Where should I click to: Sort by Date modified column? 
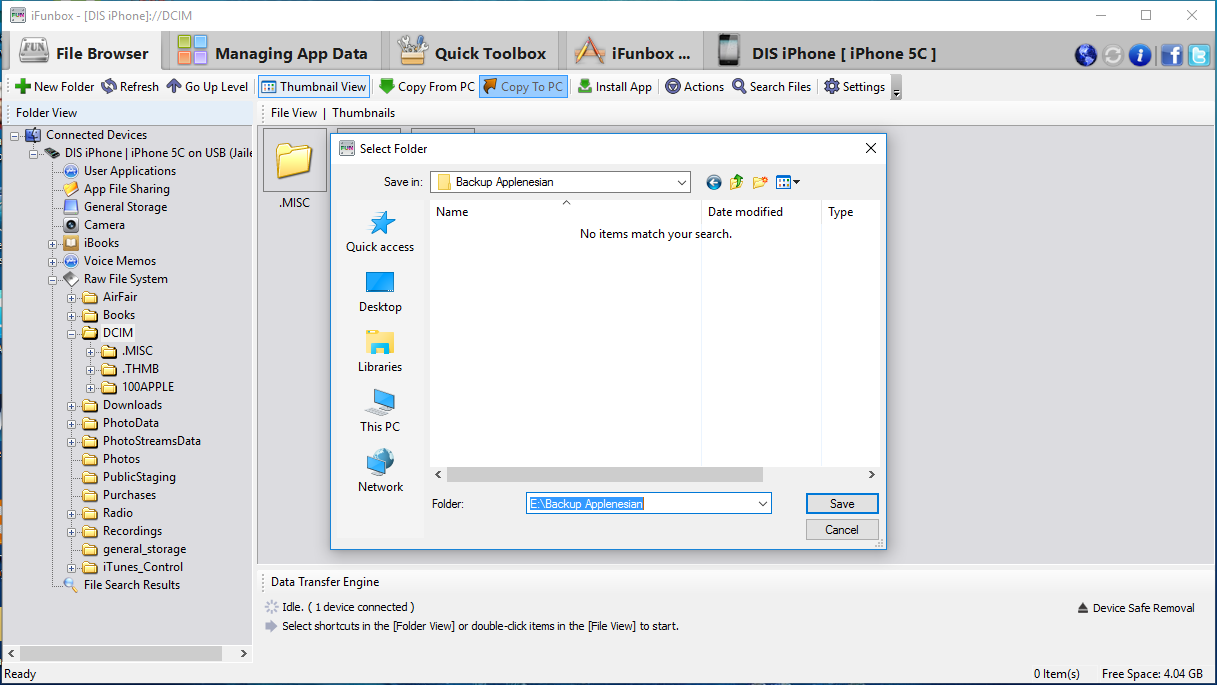761,212
